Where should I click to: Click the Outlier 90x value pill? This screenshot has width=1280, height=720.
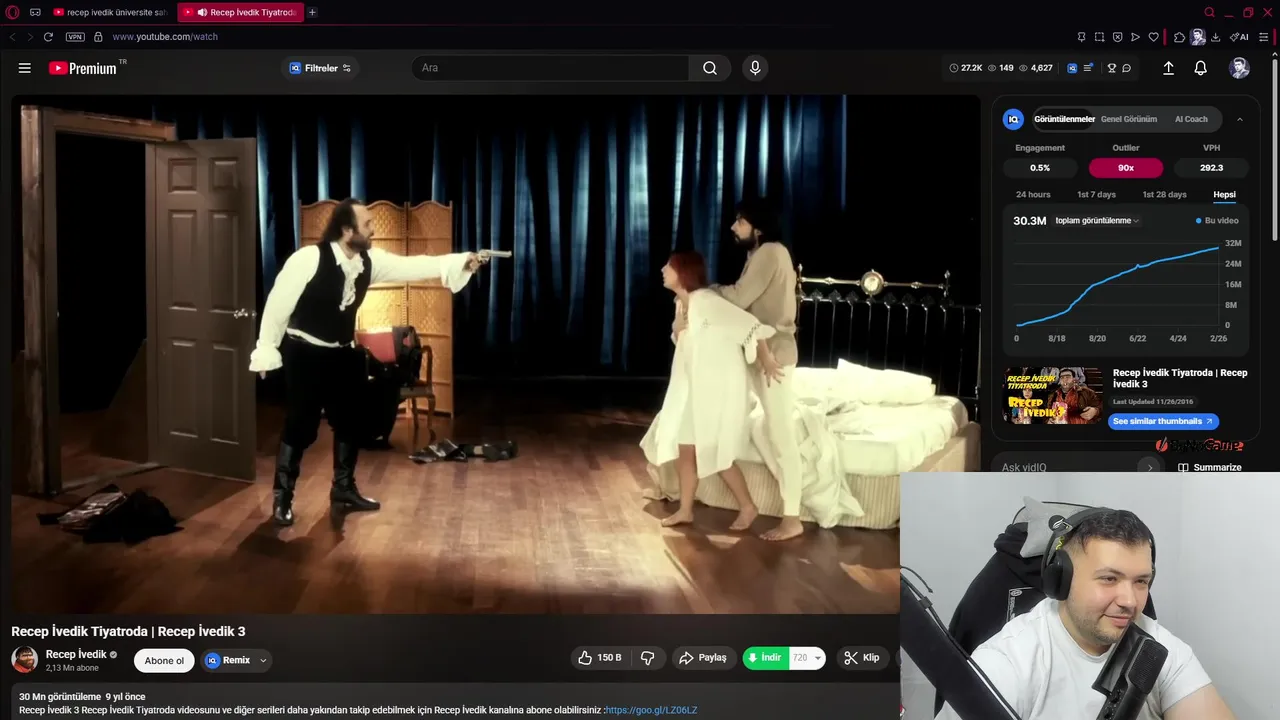[1126, 168]
